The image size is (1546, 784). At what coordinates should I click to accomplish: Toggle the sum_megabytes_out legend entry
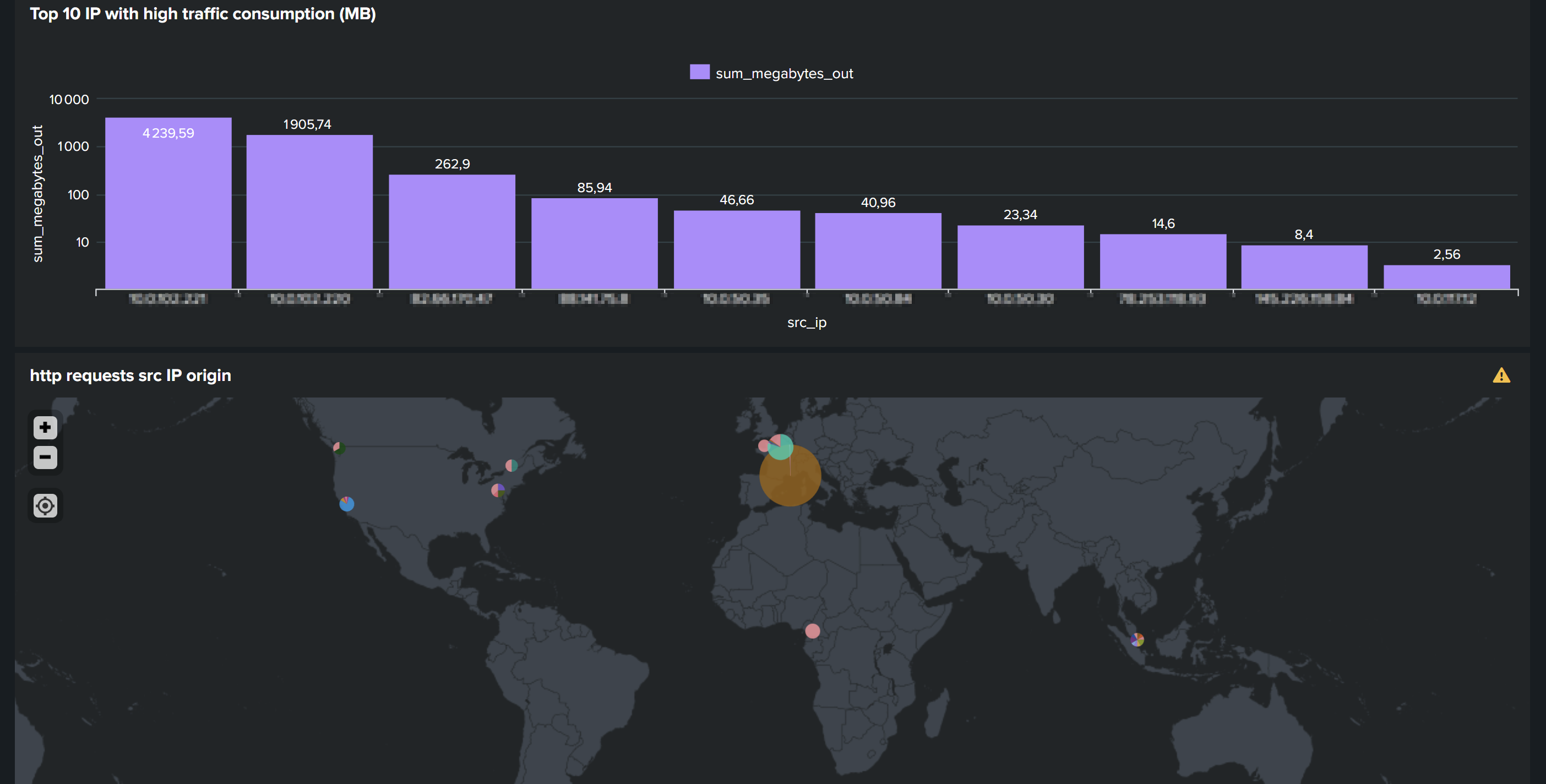tap(785, 73)
